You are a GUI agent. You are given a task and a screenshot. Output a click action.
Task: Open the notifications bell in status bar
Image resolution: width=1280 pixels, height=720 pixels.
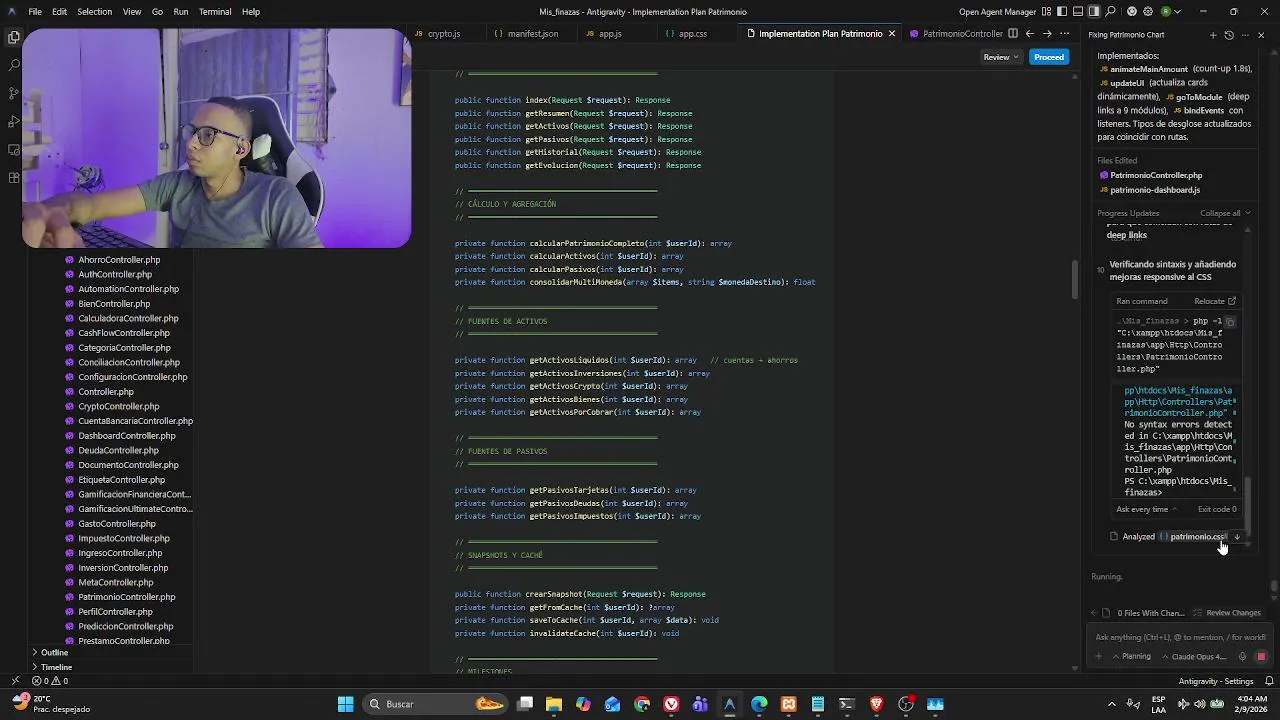(x=1267, y=681)
